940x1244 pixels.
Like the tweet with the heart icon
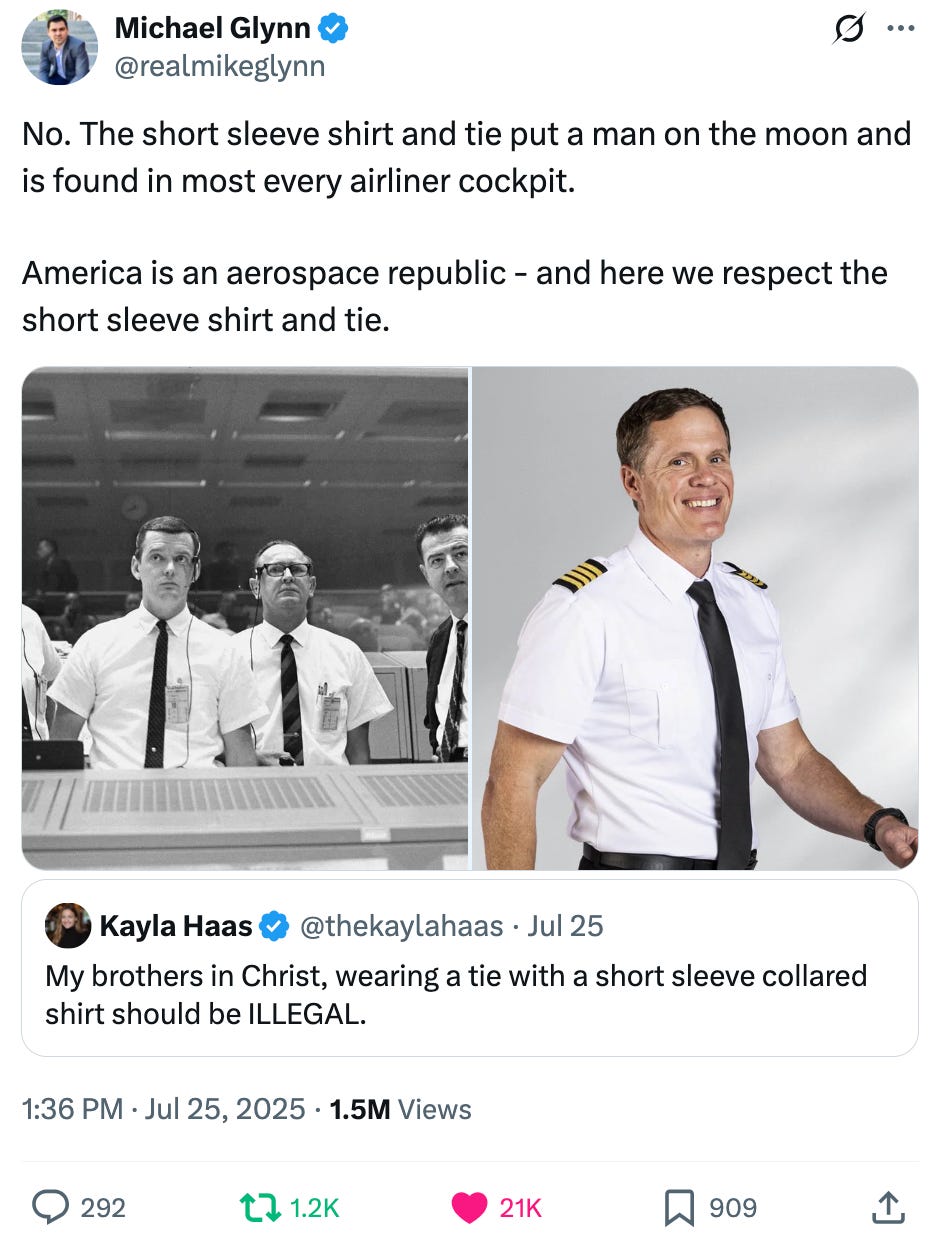[x=469, y=1208]
